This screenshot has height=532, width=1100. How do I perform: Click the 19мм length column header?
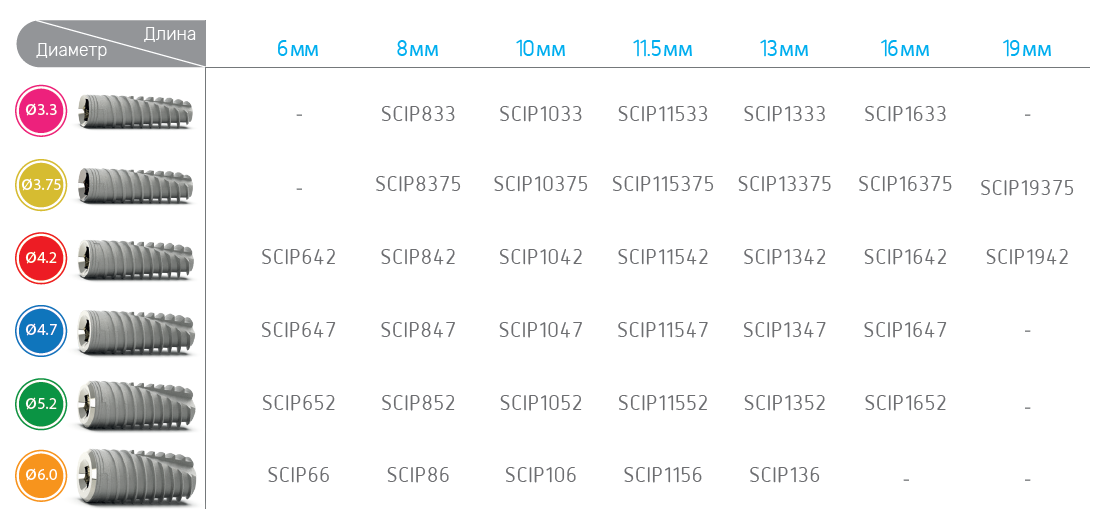pyautogui.click(x=1027, y=49)
